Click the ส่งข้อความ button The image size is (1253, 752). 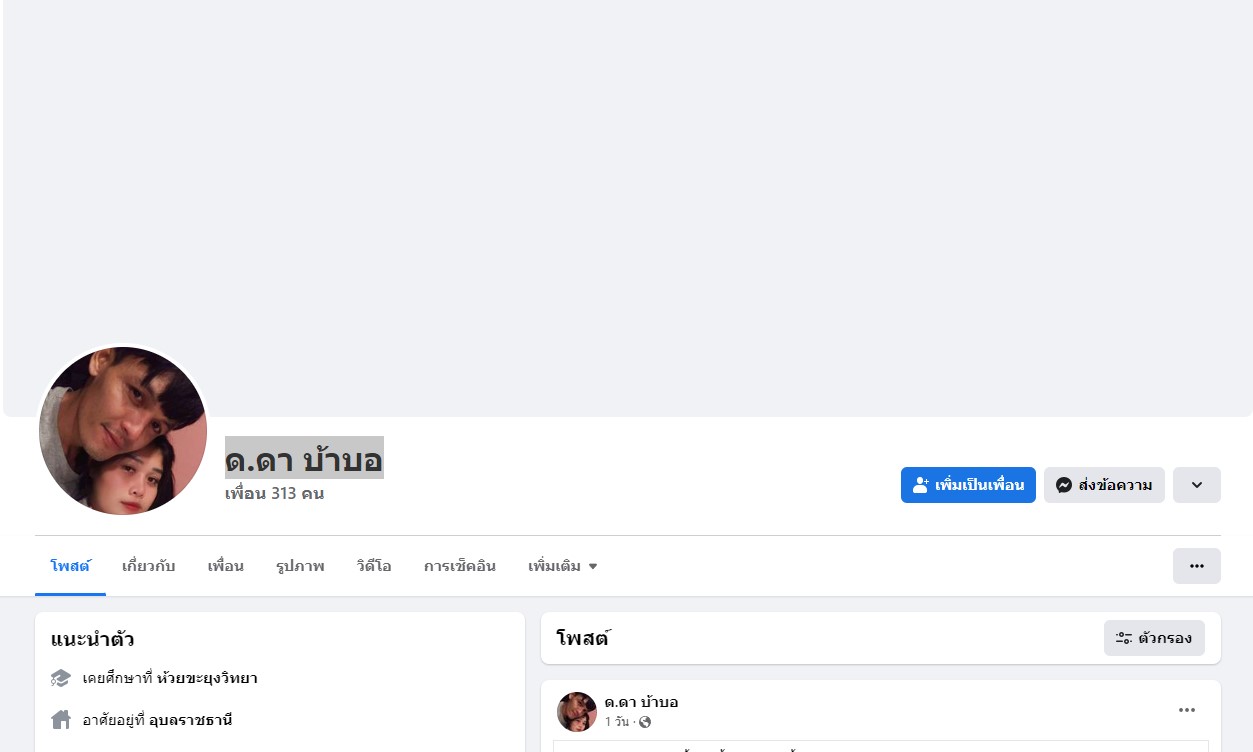pos(1104,485)
